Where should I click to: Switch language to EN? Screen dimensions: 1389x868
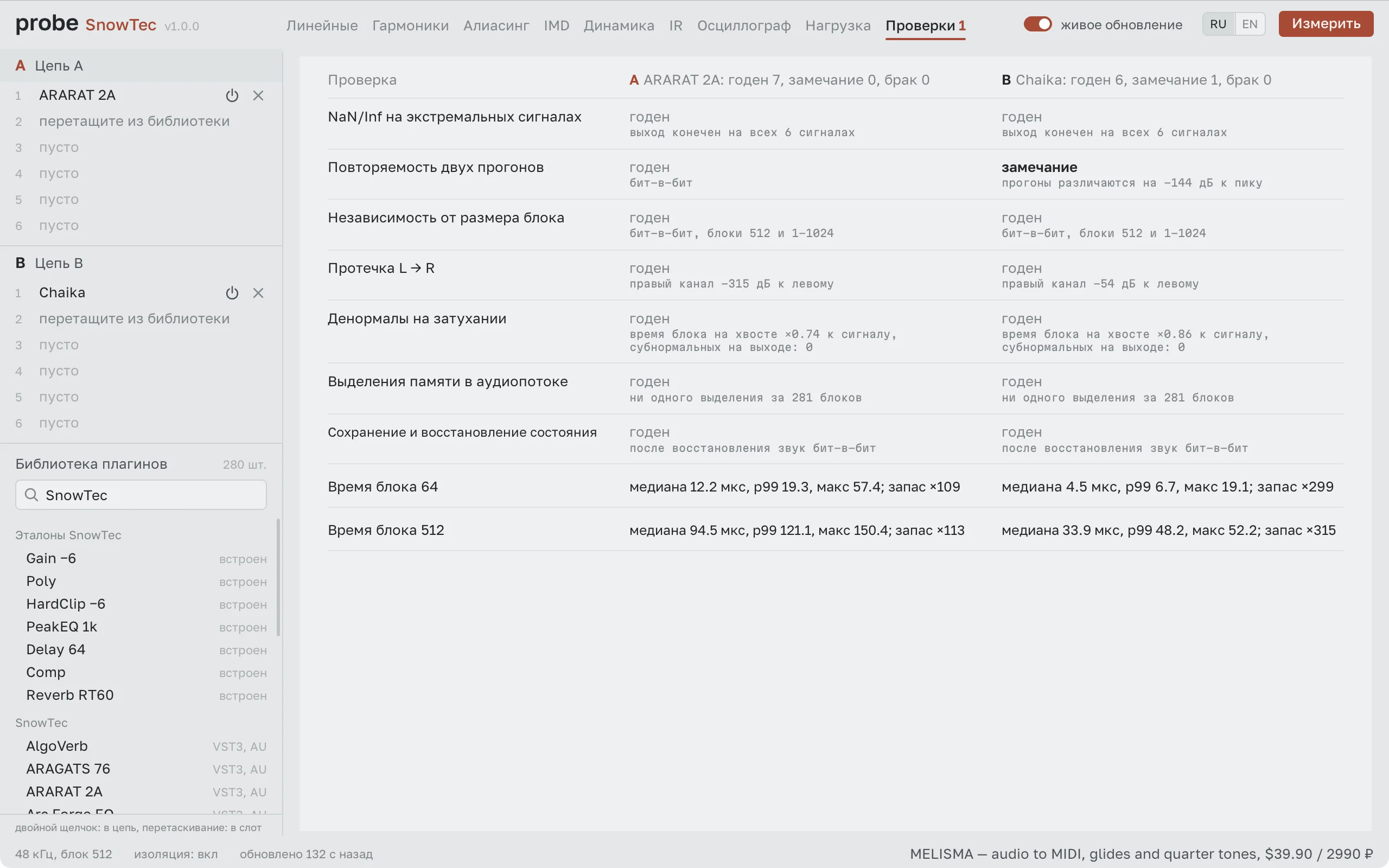(x=1250, y=24)
